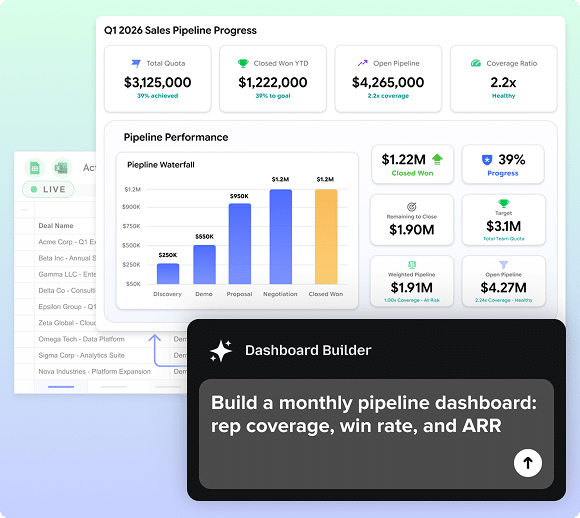This screenshot has height=518, width=580.
Task: Click the Open Pipeline trend arrow icon
Action: [362, 63]
